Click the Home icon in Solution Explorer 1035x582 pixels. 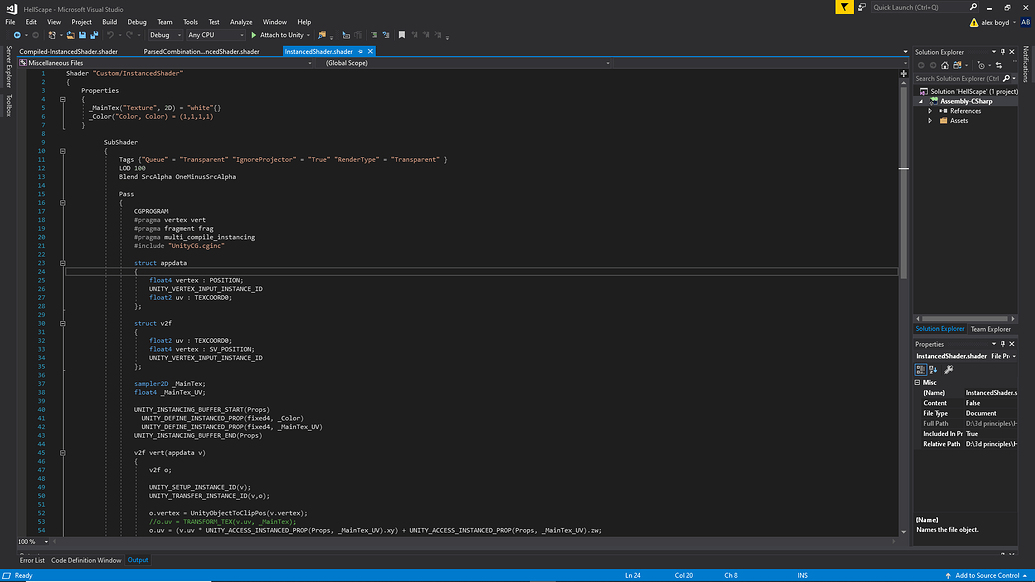coord(947,65)
